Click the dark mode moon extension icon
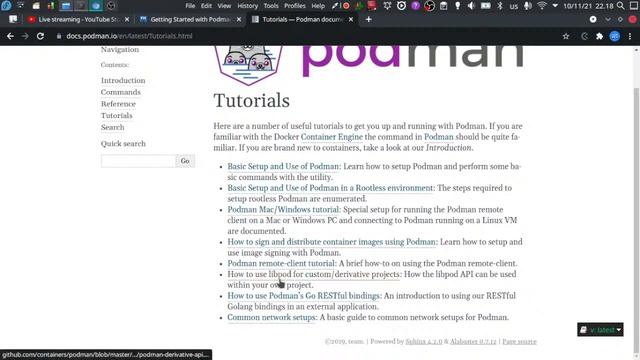This screenshot has height=360, width=640. 584,36
